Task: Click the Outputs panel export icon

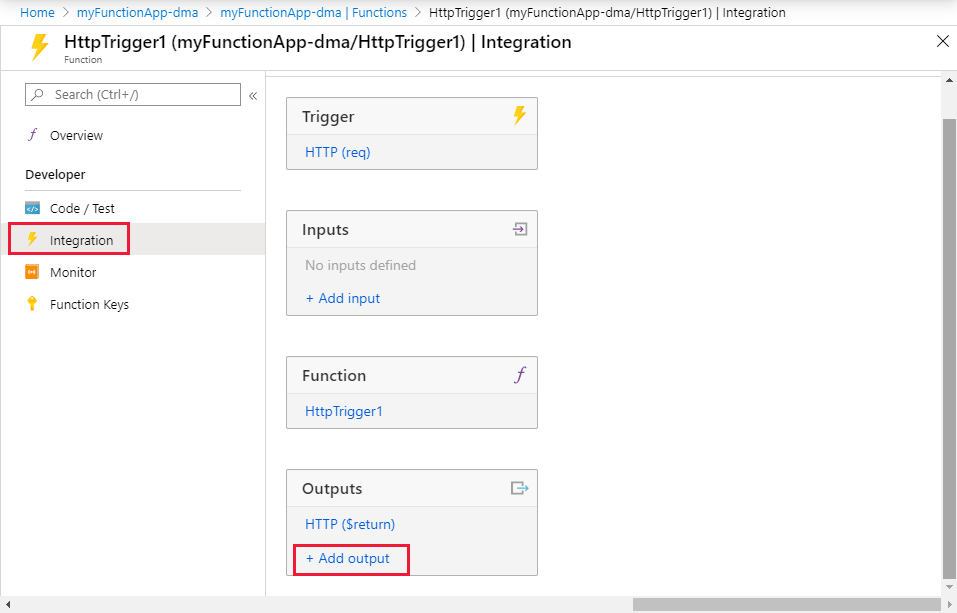Action: [519, 488]
